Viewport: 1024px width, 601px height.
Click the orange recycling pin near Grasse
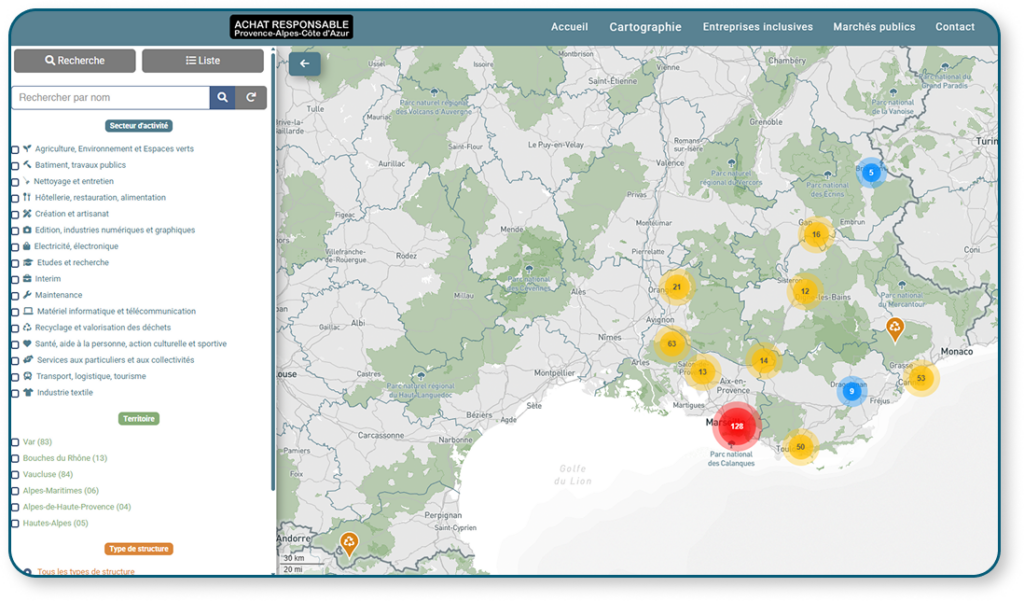tap(895, 329)
